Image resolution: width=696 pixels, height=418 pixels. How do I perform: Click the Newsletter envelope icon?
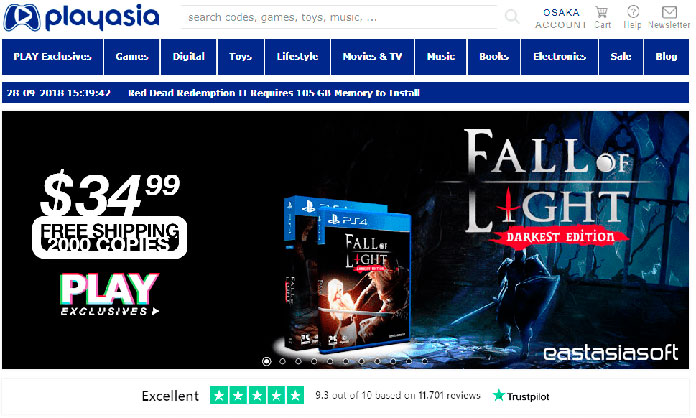pos(669,12)
